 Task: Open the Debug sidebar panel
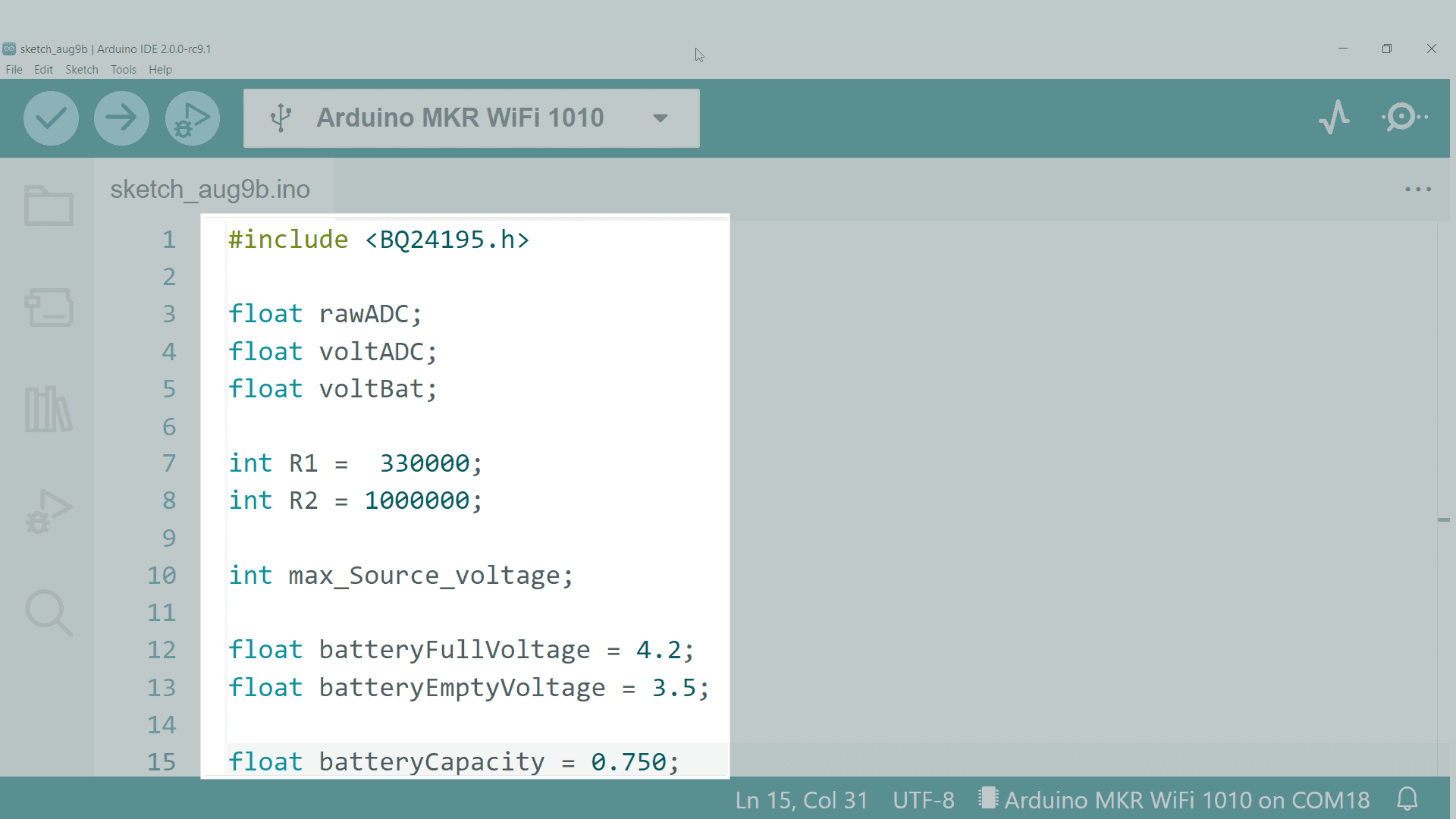(49, 511)
